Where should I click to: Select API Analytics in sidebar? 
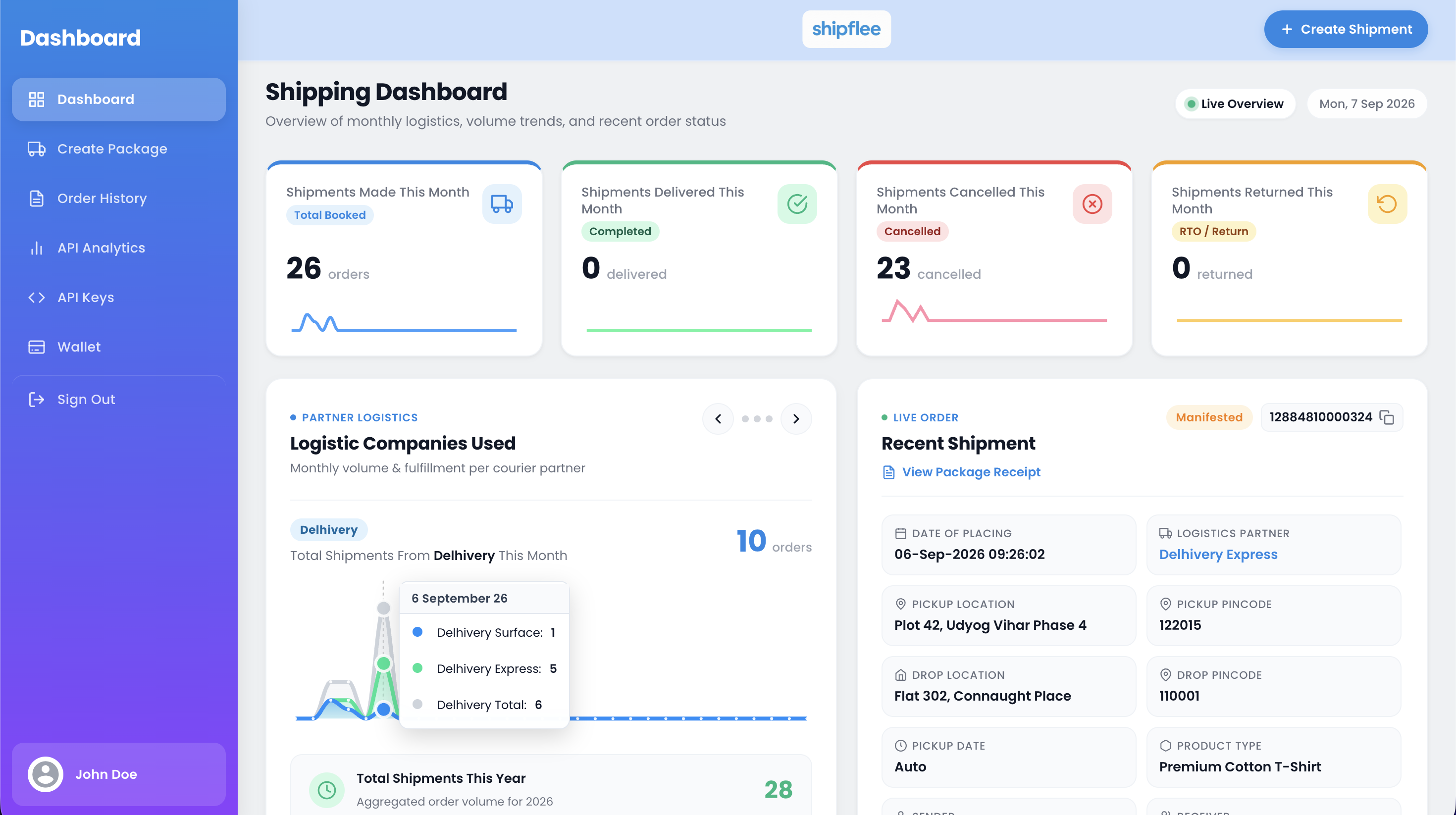[119, 248]
